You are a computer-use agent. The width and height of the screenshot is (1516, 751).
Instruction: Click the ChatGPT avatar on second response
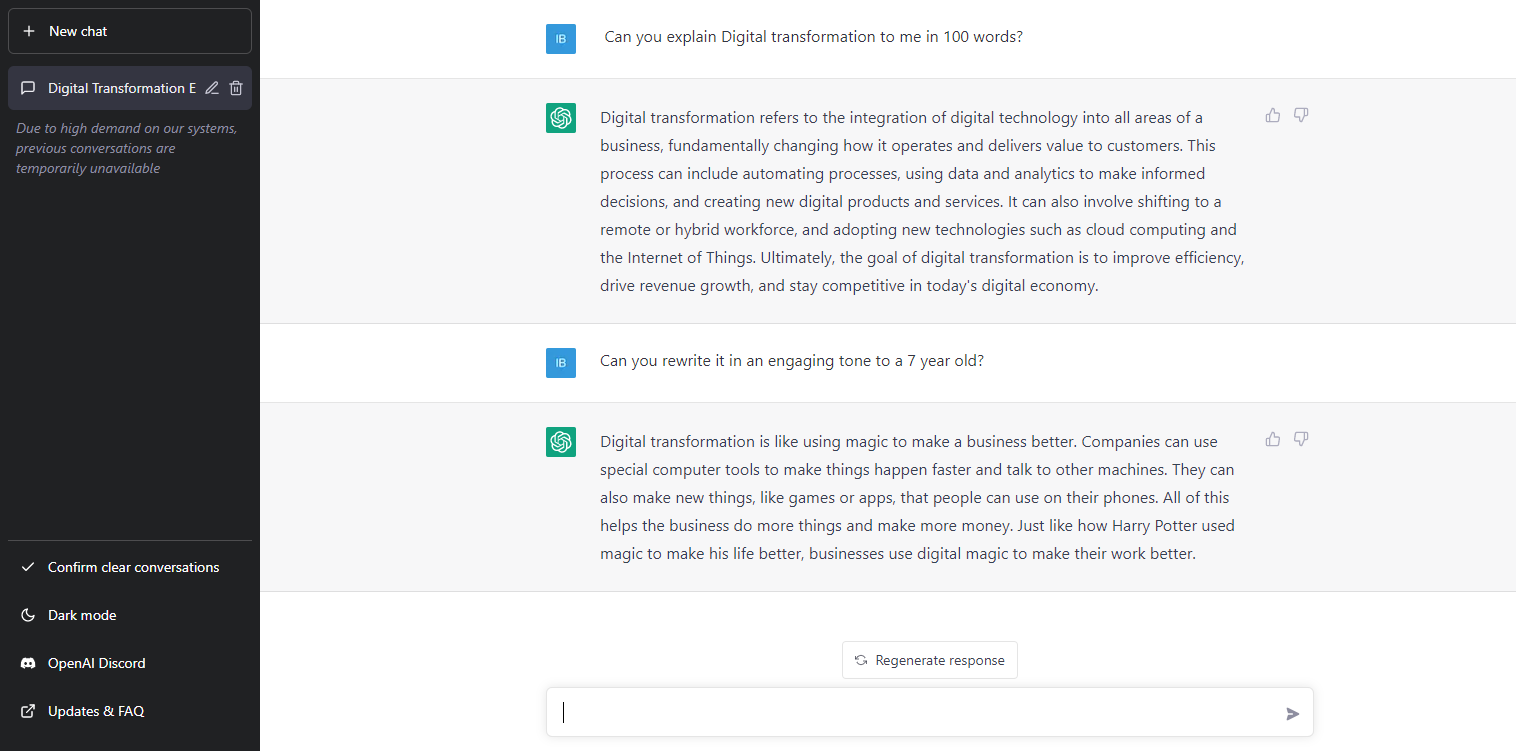click(561, 442)
